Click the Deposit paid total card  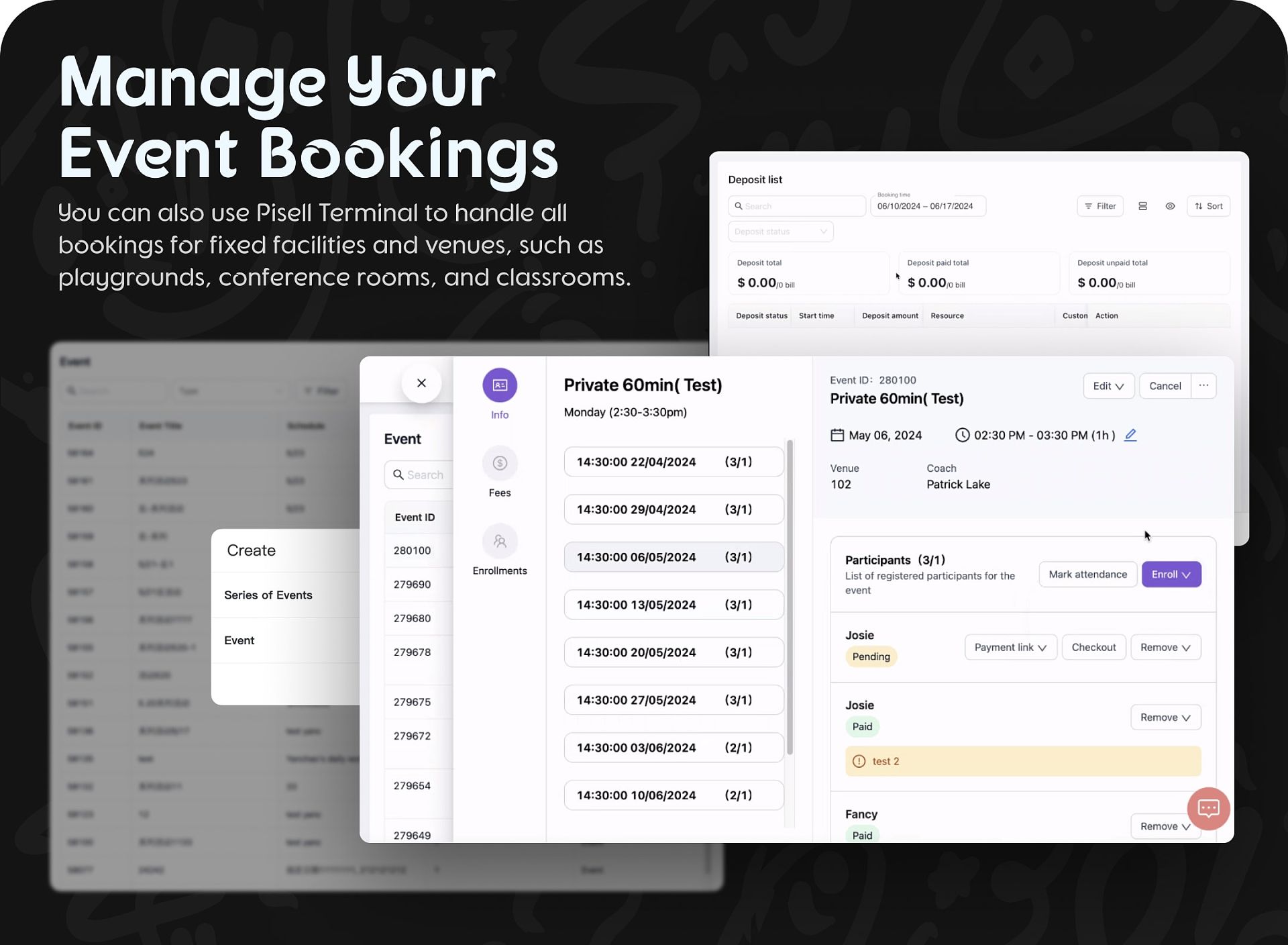(x=979, y=273)
